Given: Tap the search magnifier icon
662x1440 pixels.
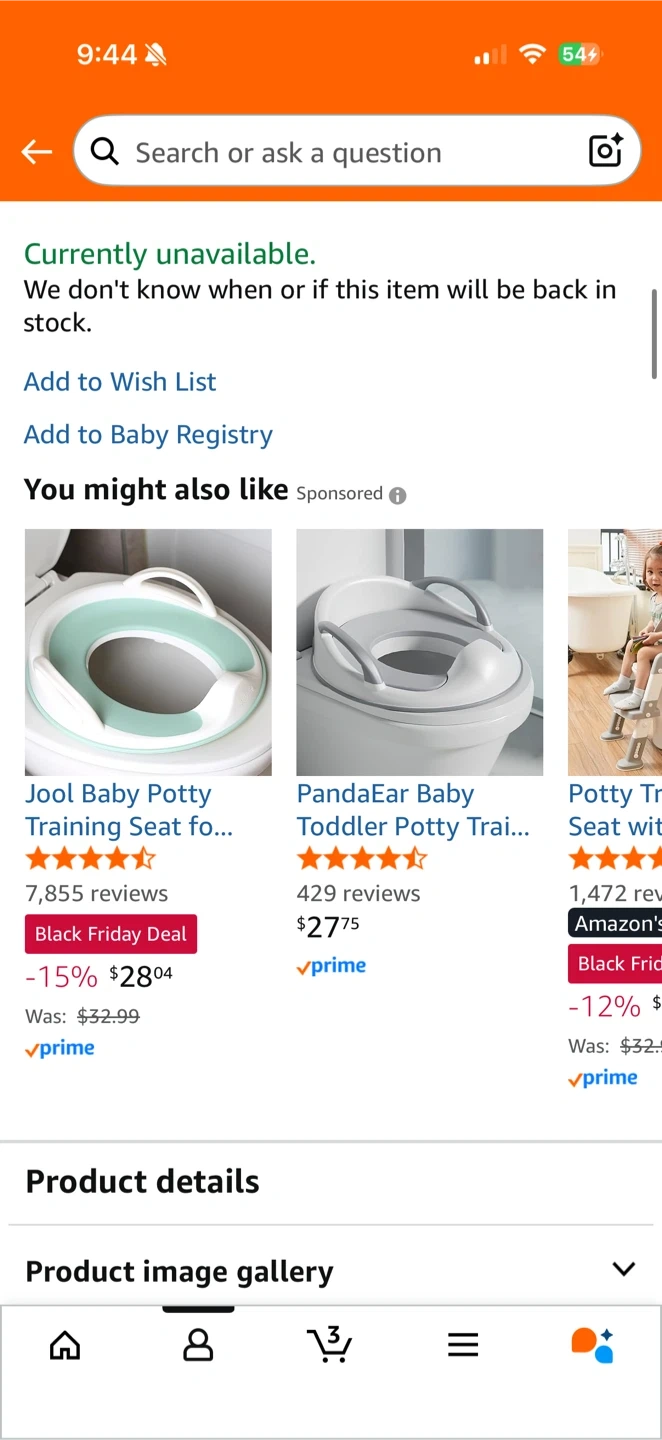Looking at the screenshot, I should click(104, 152).
